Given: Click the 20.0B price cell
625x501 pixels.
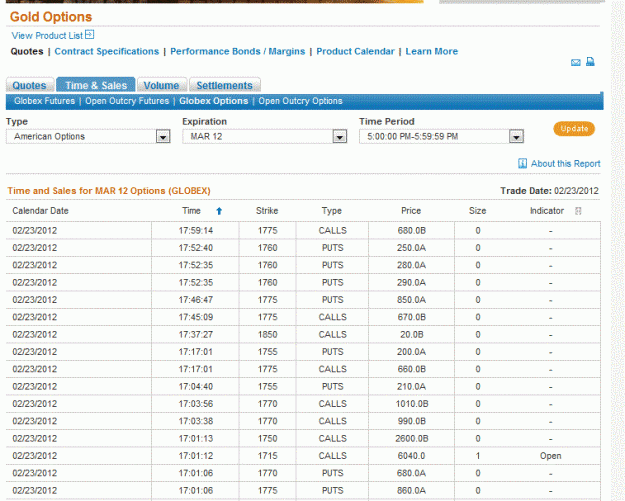Looking at the screenshot, I should [x=411, y=335].
